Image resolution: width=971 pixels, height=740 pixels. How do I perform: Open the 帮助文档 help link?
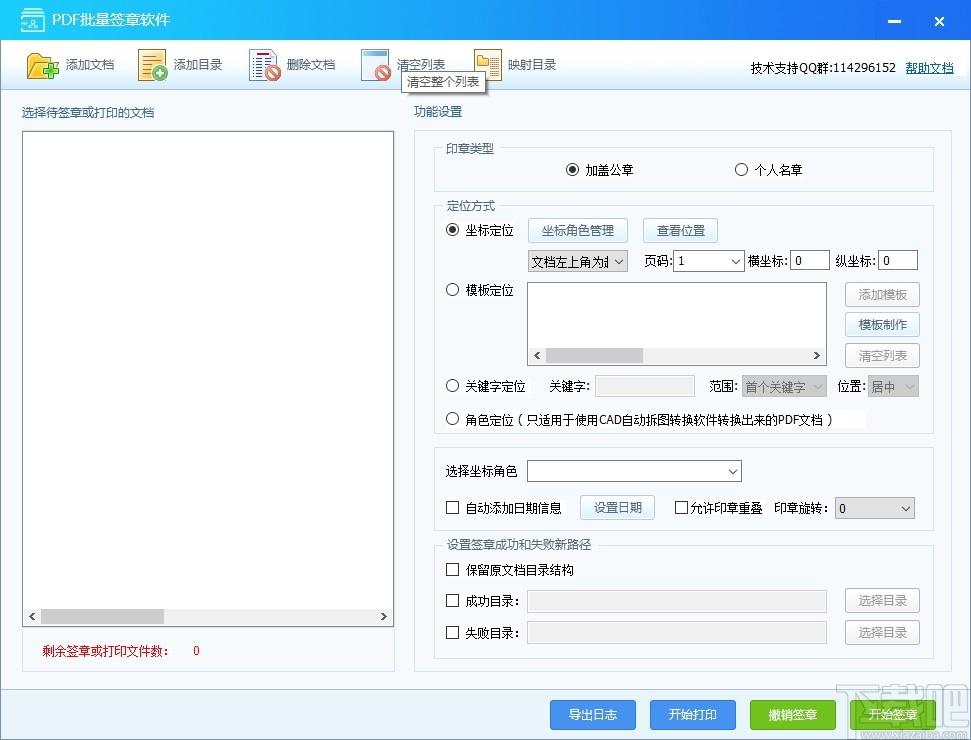[929, 68]
